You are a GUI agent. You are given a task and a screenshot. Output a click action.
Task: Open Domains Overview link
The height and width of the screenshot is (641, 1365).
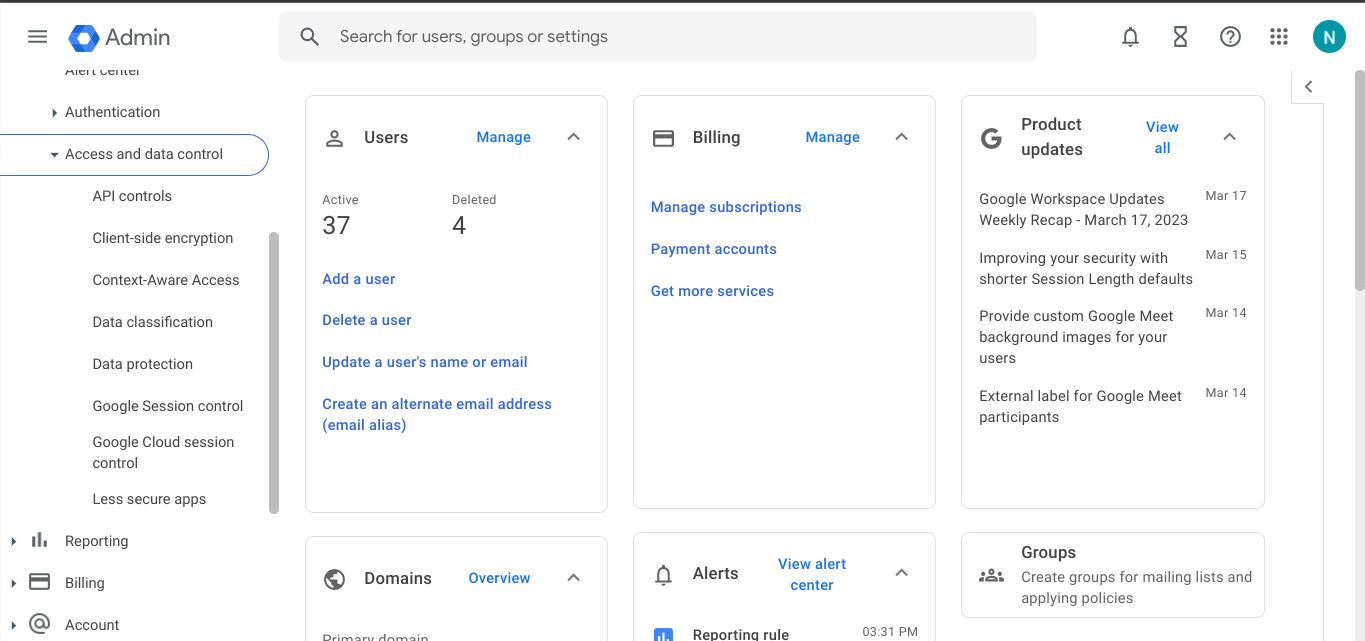pos(499,578)
